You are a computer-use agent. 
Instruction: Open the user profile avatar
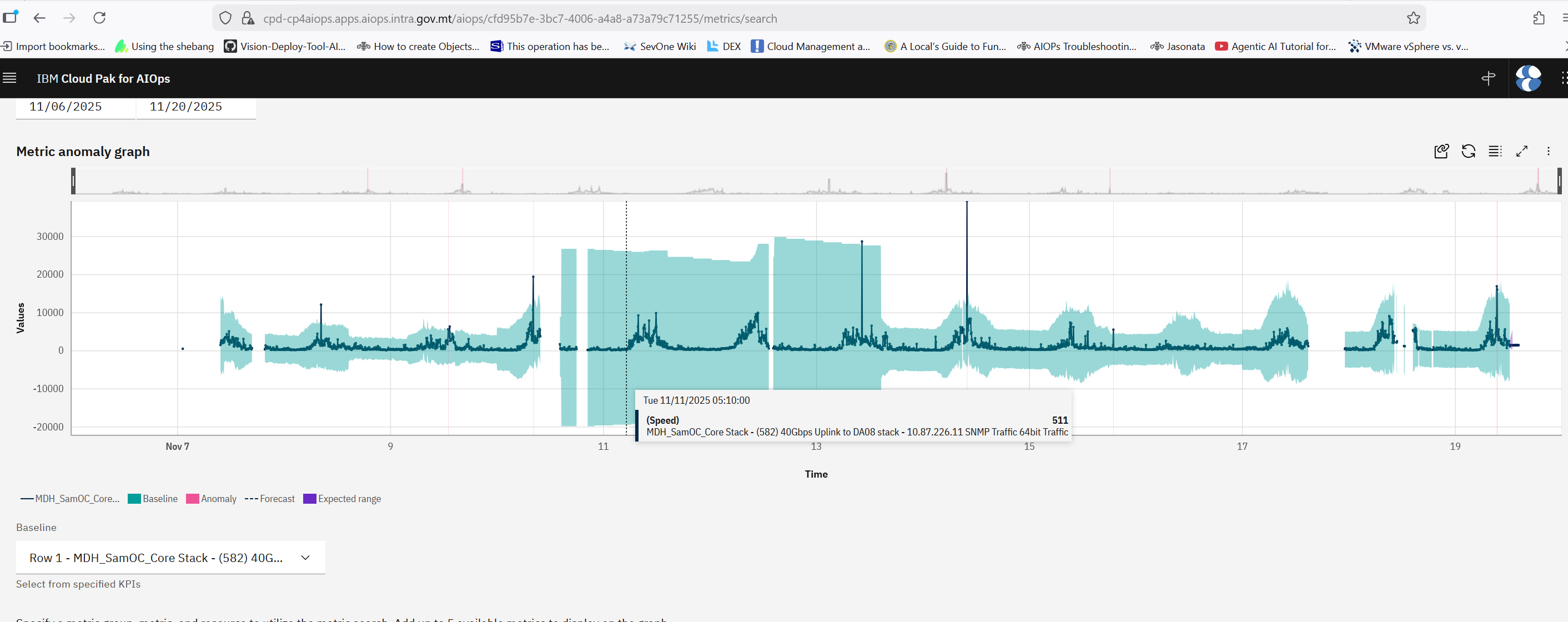1528,78
